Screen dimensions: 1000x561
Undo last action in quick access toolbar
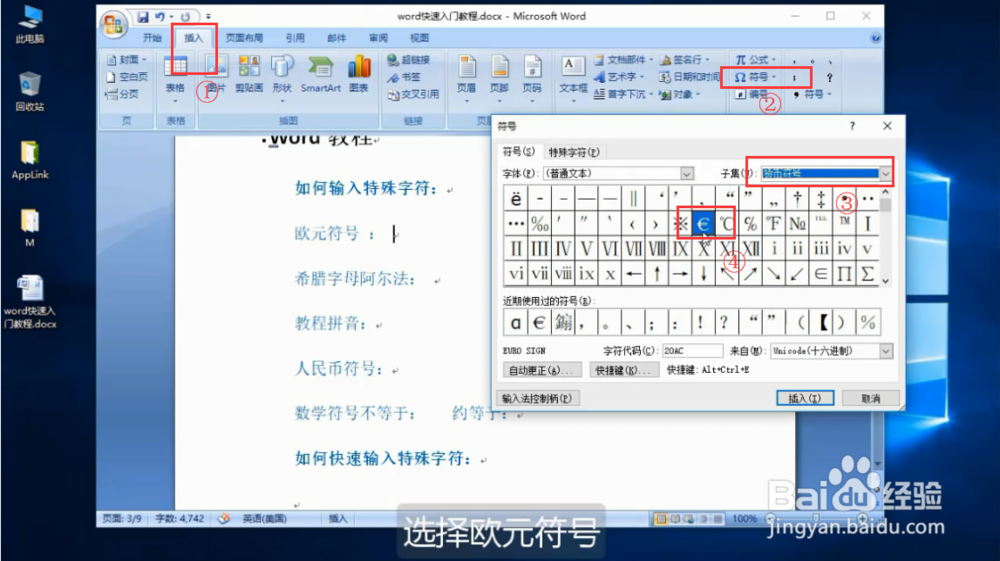click(159, 17)
